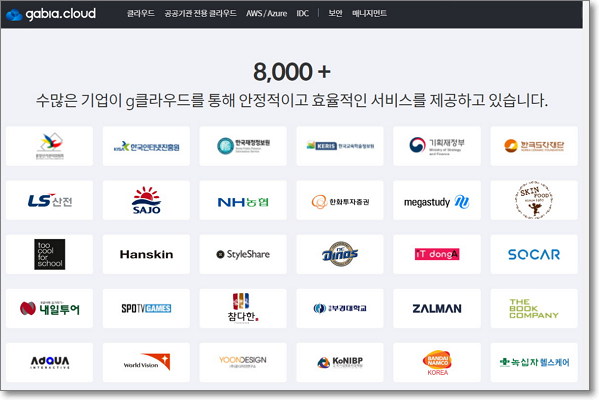The image size is (599, 400).
Task: Click the ZALMAN logo card
Action: point(437,308)
